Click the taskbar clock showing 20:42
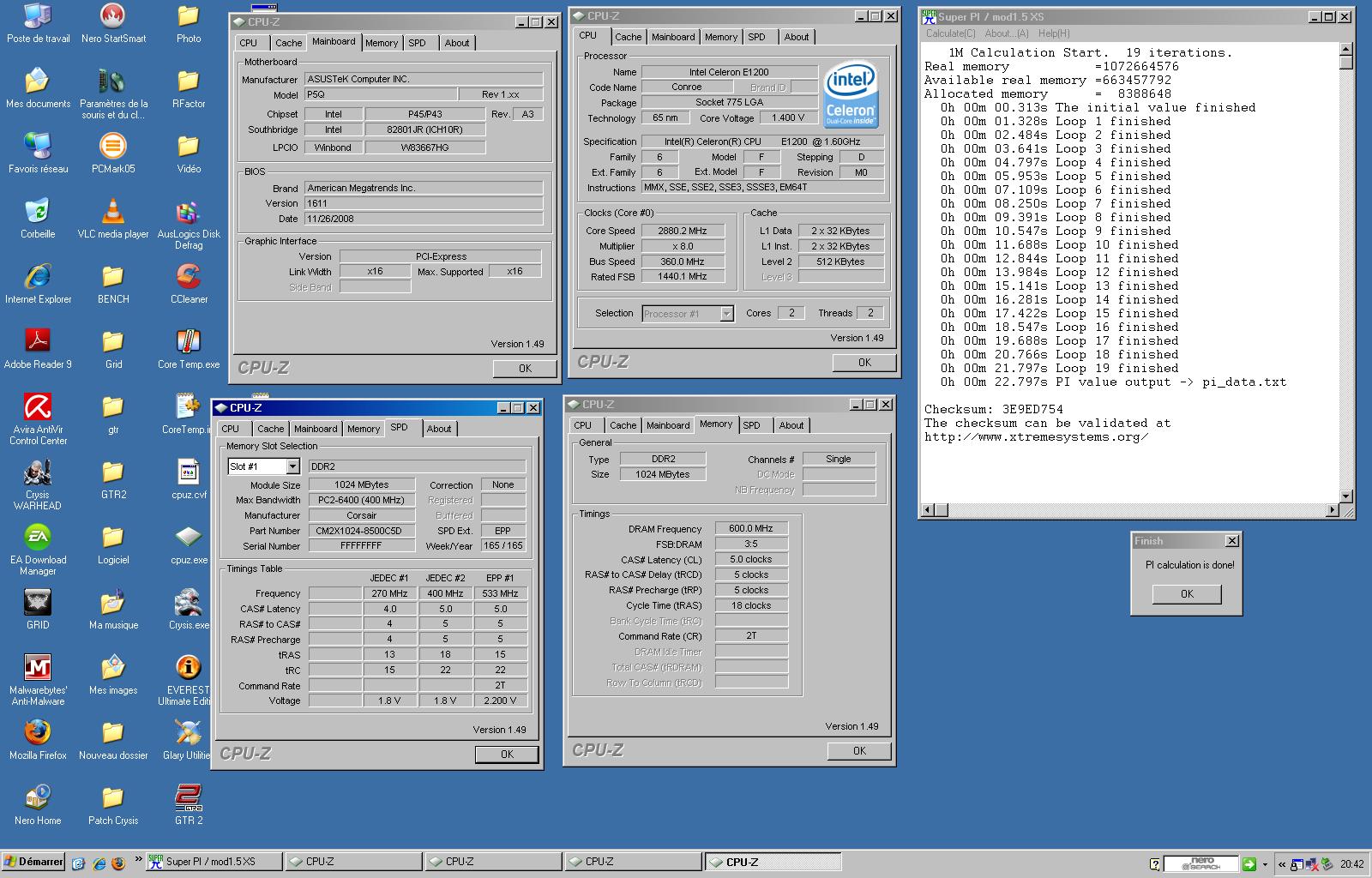 (x=1351, y=863)
